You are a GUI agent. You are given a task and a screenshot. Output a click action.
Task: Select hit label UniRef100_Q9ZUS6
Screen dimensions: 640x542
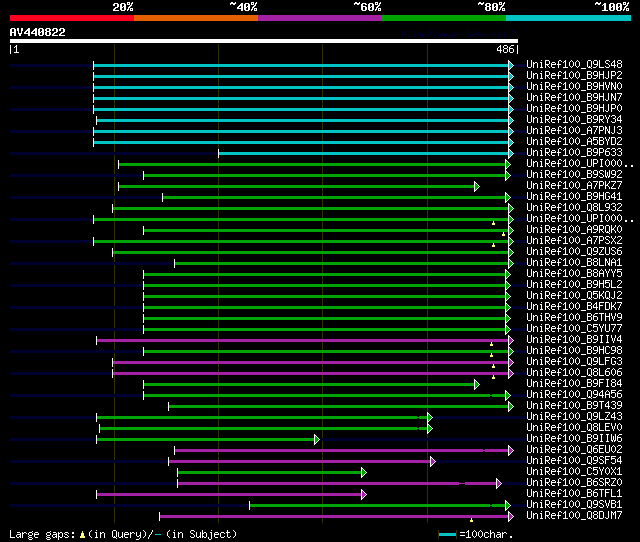click(x=574, y=251)
